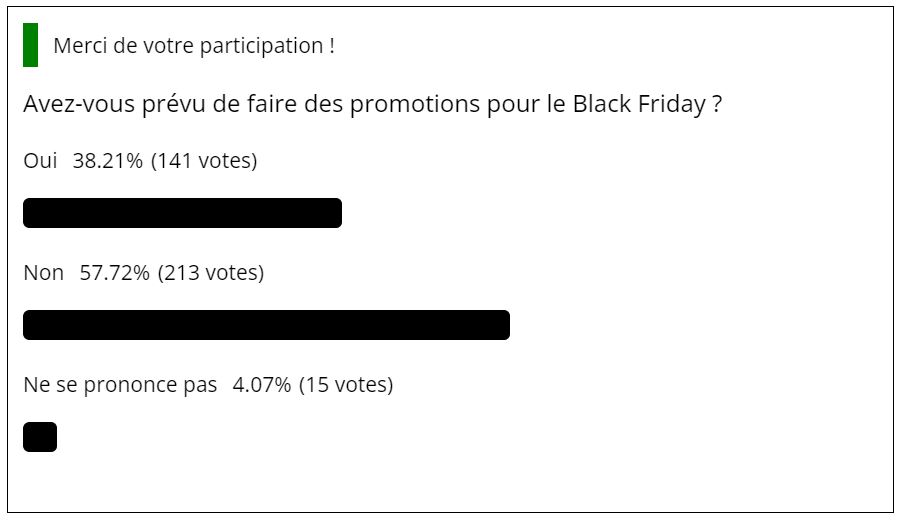Select the 'Non' answer label
Screen dimensions: 902x521
click(43, 273)
